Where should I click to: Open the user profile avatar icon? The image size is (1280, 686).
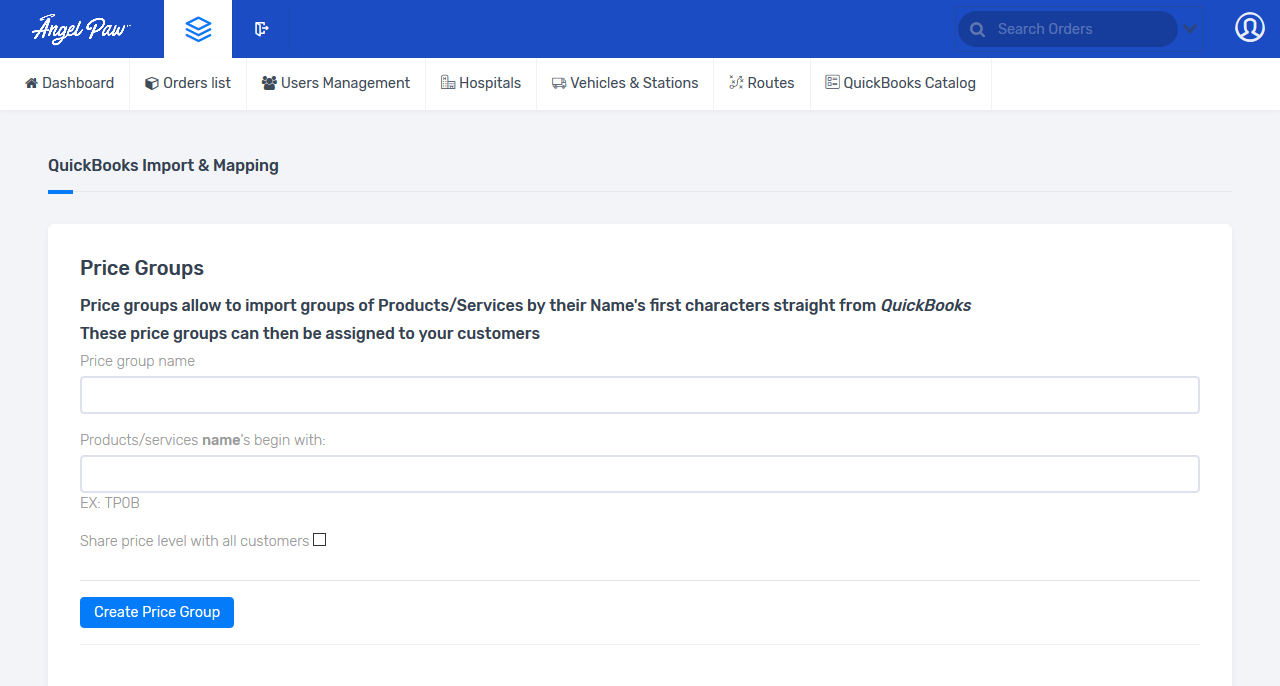point(1249,27)
